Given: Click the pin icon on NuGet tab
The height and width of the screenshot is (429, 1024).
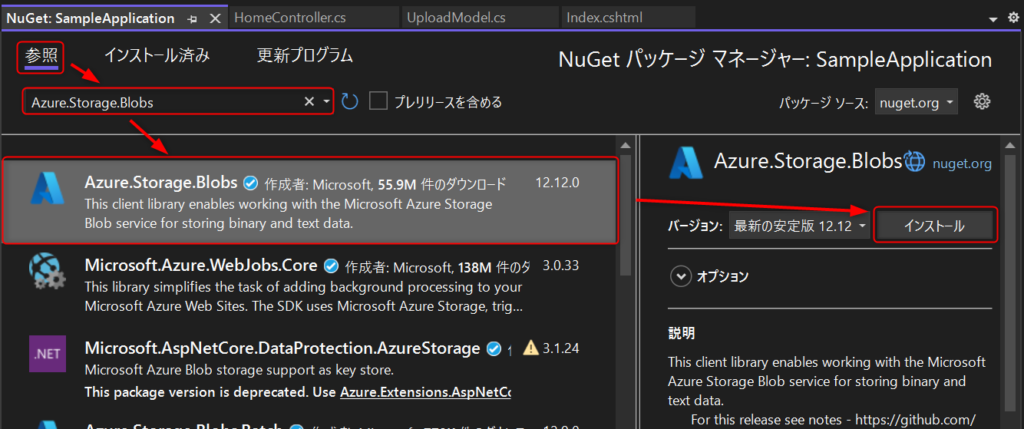Looking at the screenshot, I should pos(192,19).
